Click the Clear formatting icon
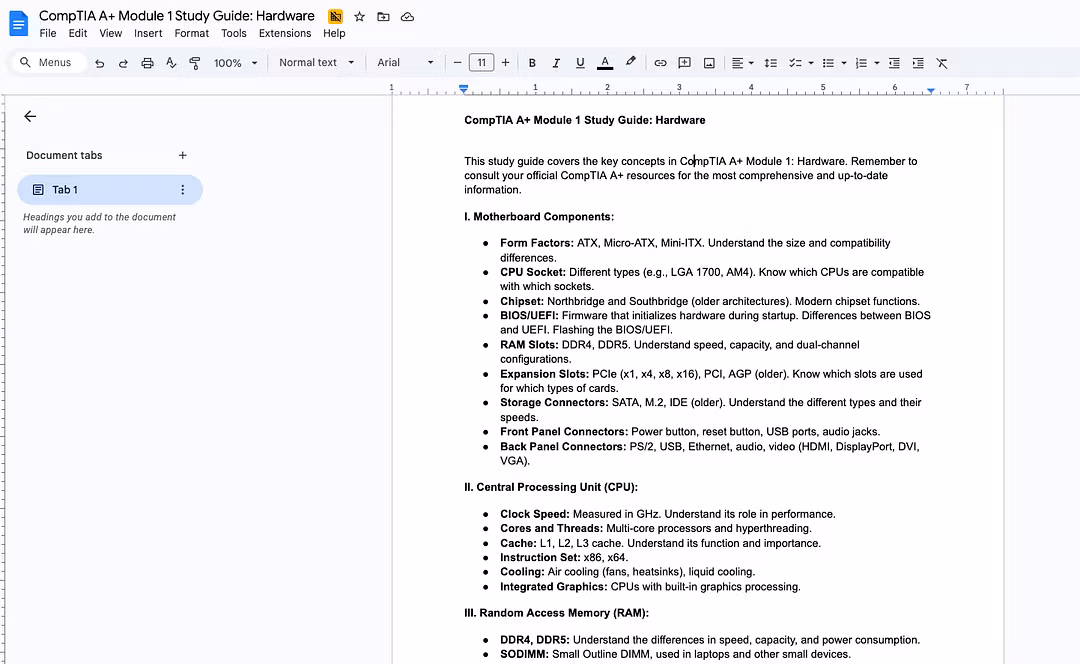Viewport: 1080px width, 664px height. point(942,63)
